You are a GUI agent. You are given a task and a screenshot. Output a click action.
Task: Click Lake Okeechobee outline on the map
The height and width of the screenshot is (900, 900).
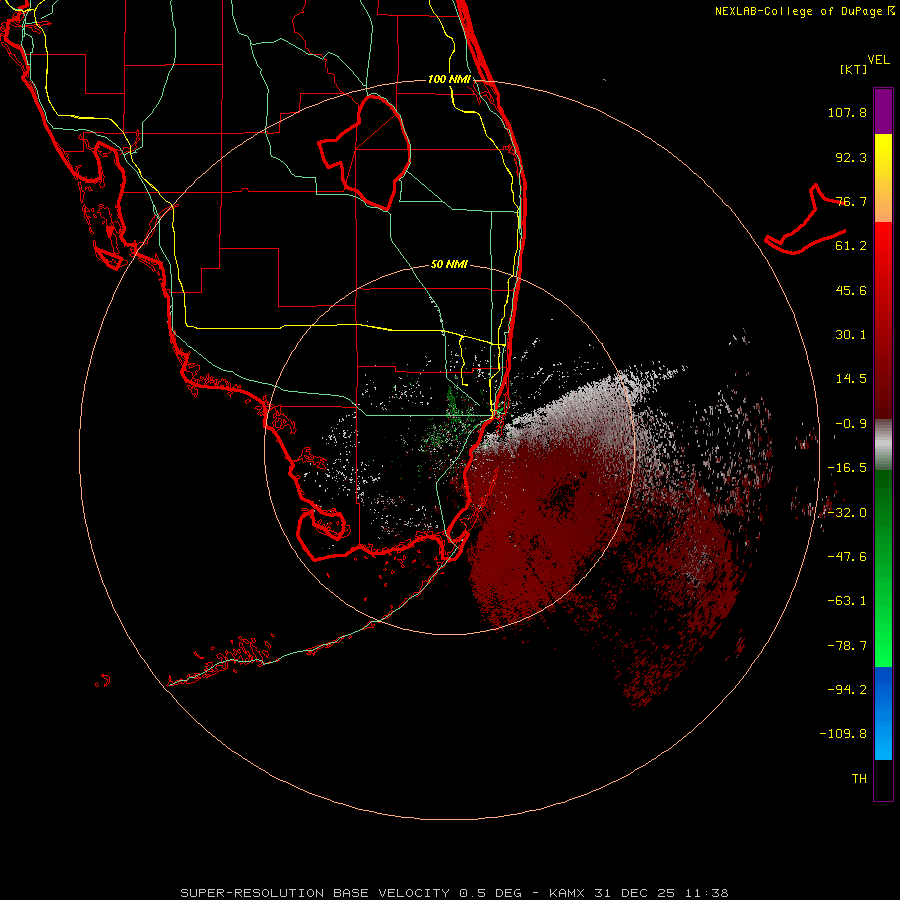click(366, 152)
